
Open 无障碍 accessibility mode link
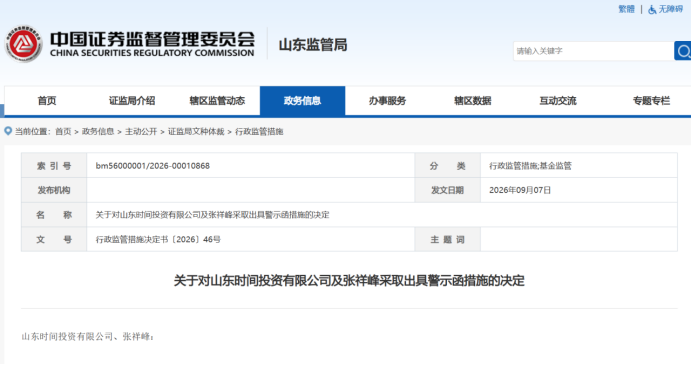(x=670, y=9)
